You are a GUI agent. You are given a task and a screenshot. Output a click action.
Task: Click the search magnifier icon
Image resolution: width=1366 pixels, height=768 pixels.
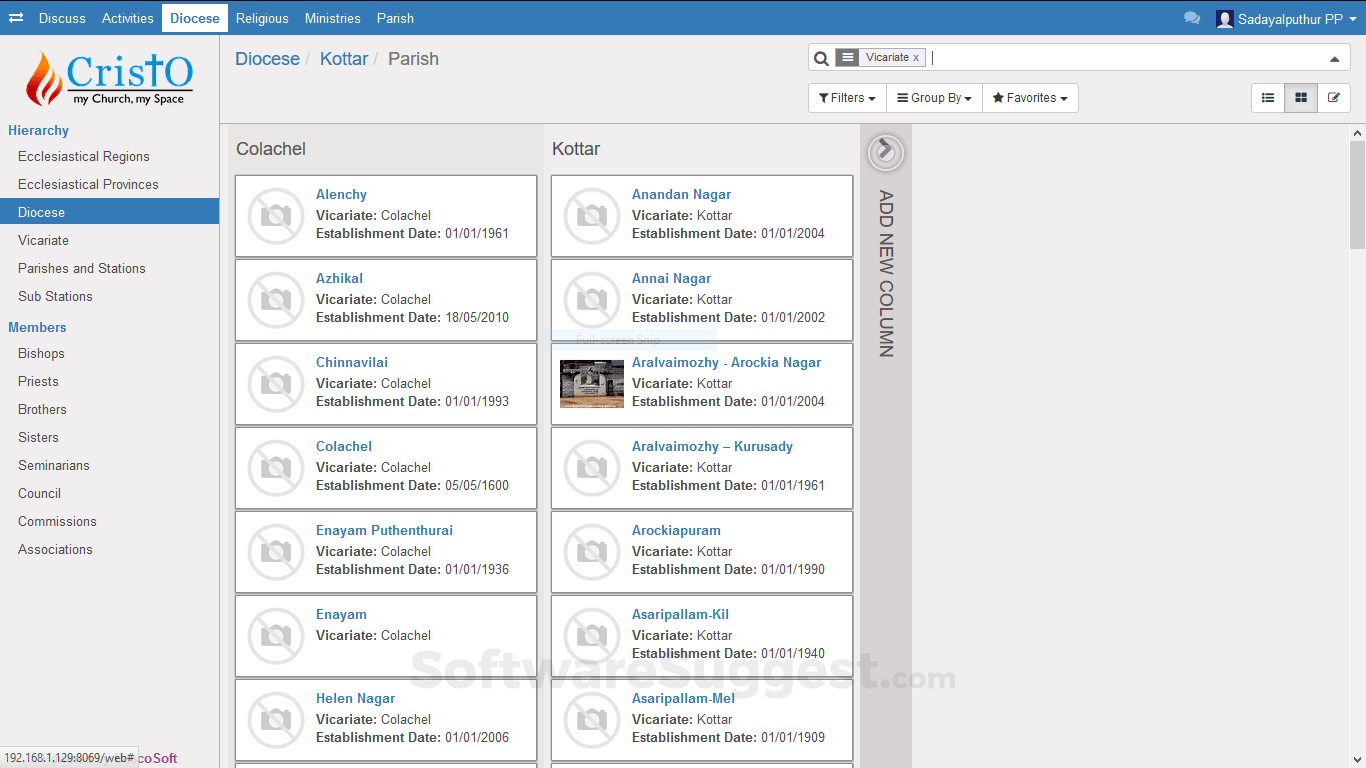pos(821,58)
